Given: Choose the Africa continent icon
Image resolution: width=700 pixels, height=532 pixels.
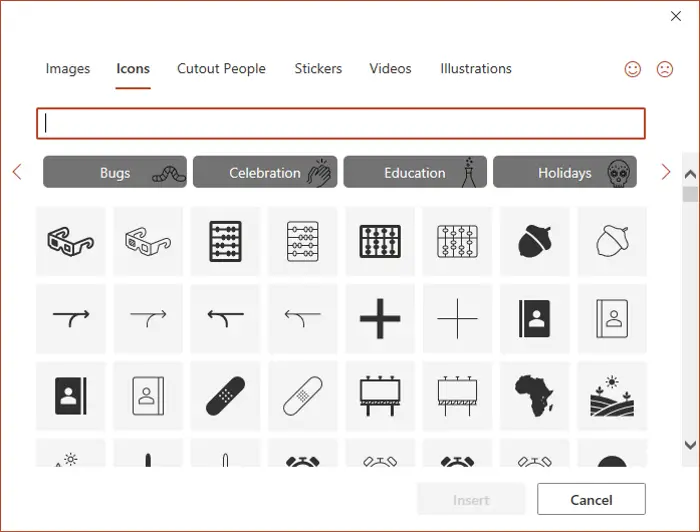Looking at the screenshot, I should [535, 396].
